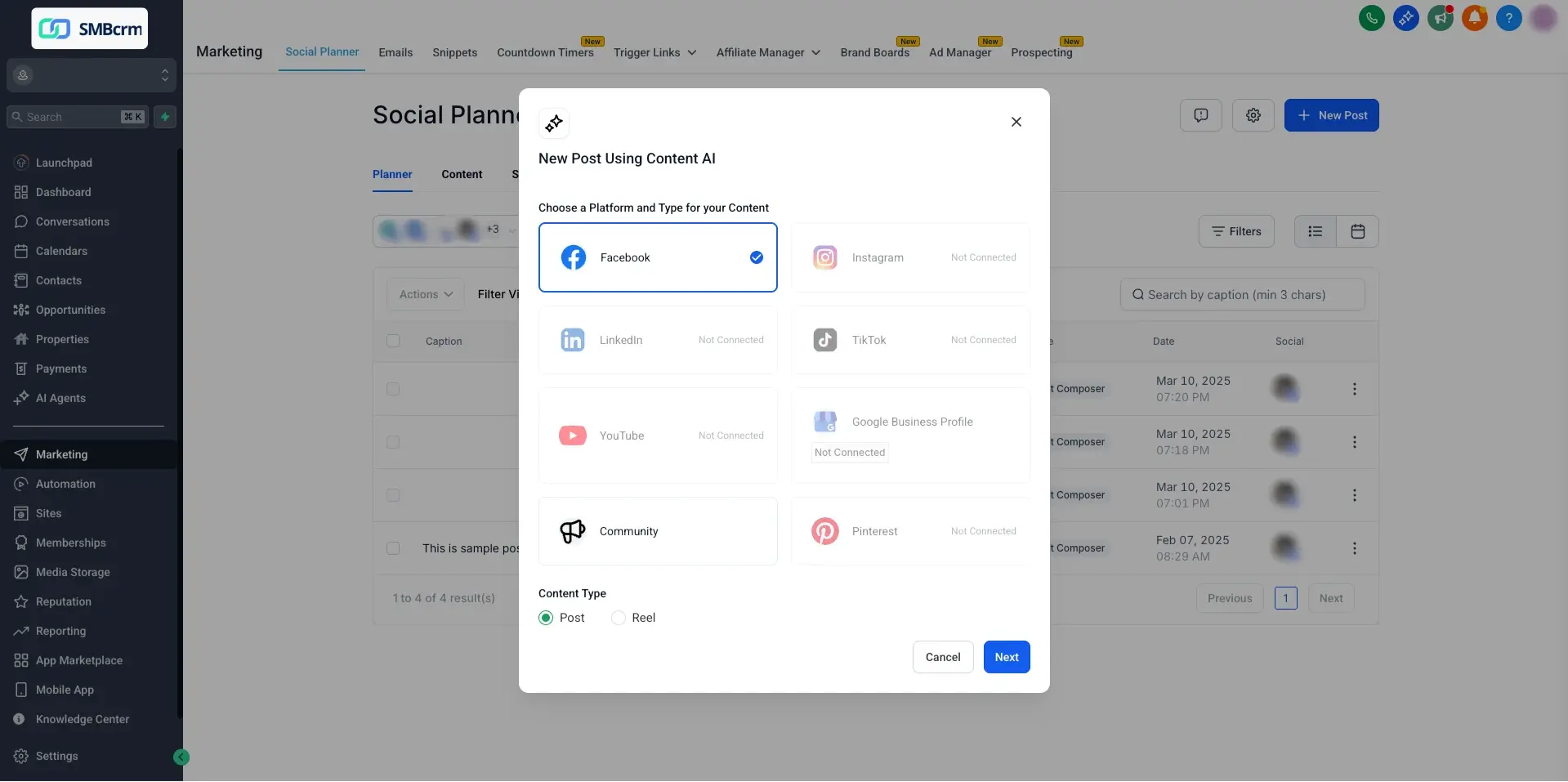
Task: Open the help question mark icon
Action: click(1508, 18)
